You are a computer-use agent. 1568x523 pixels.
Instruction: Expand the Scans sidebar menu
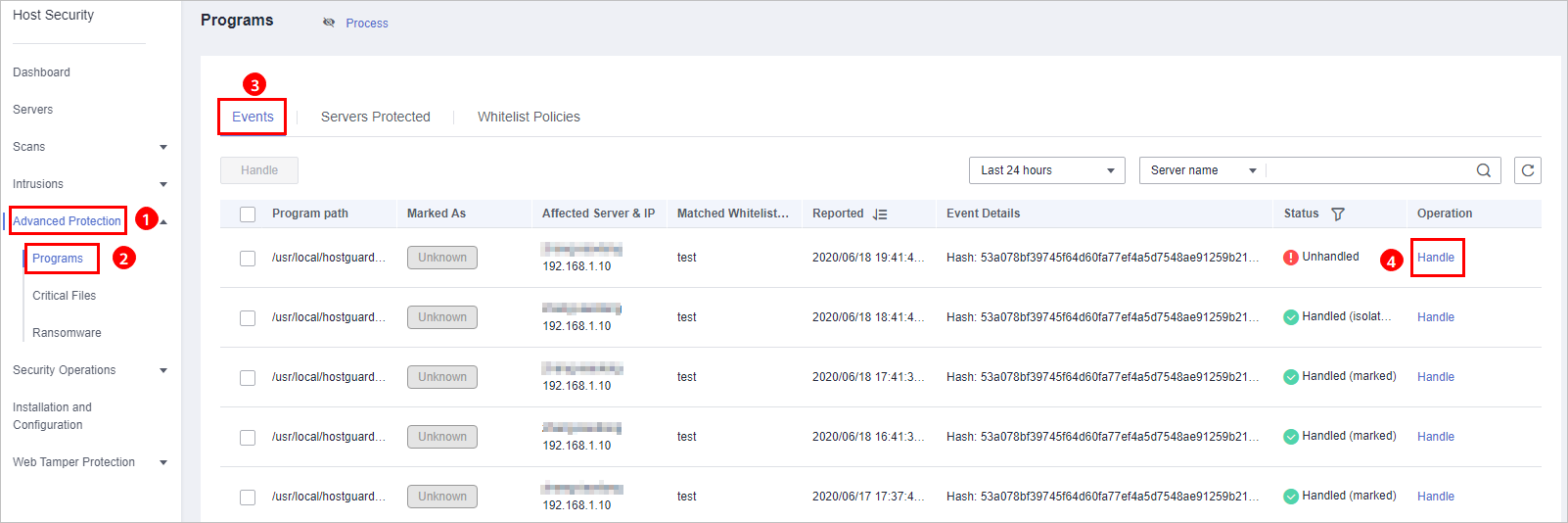coord(90,147)
